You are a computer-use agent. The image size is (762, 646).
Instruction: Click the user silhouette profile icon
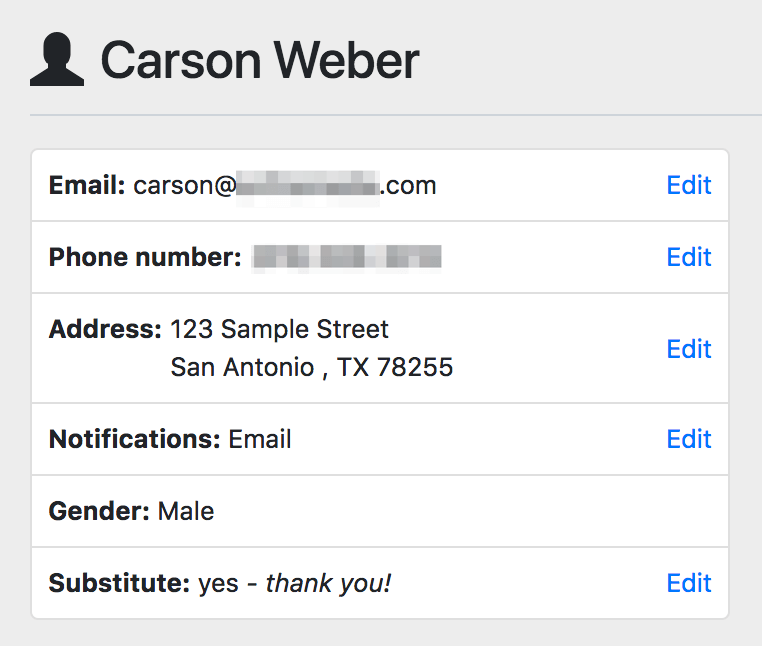[x=57, y=61]
